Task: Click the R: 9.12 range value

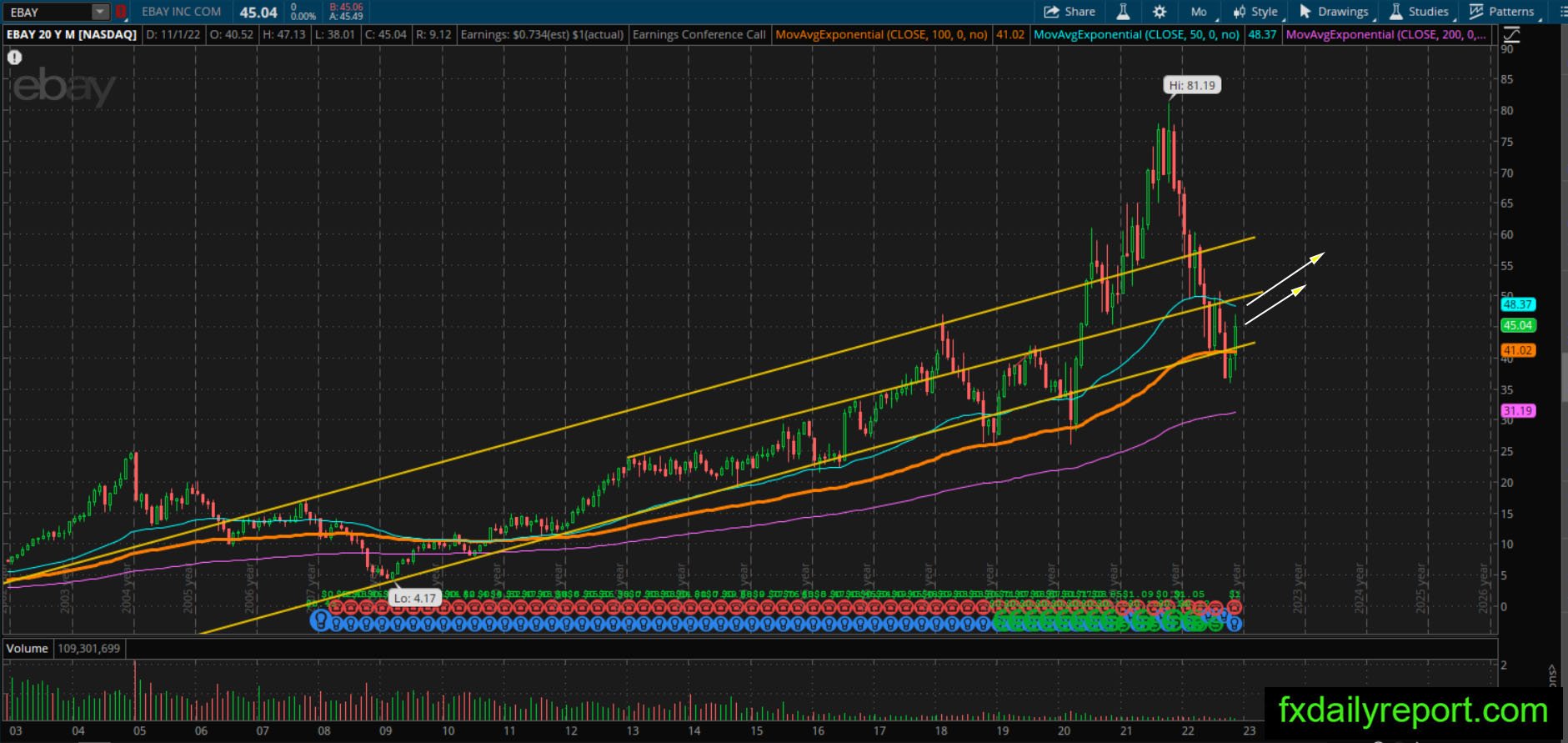Action: [433, 35]
